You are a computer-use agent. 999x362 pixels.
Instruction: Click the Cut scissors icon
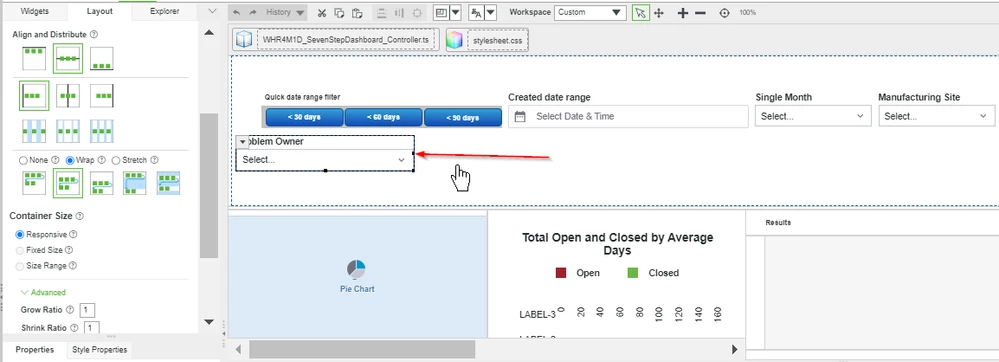(322, 12)
